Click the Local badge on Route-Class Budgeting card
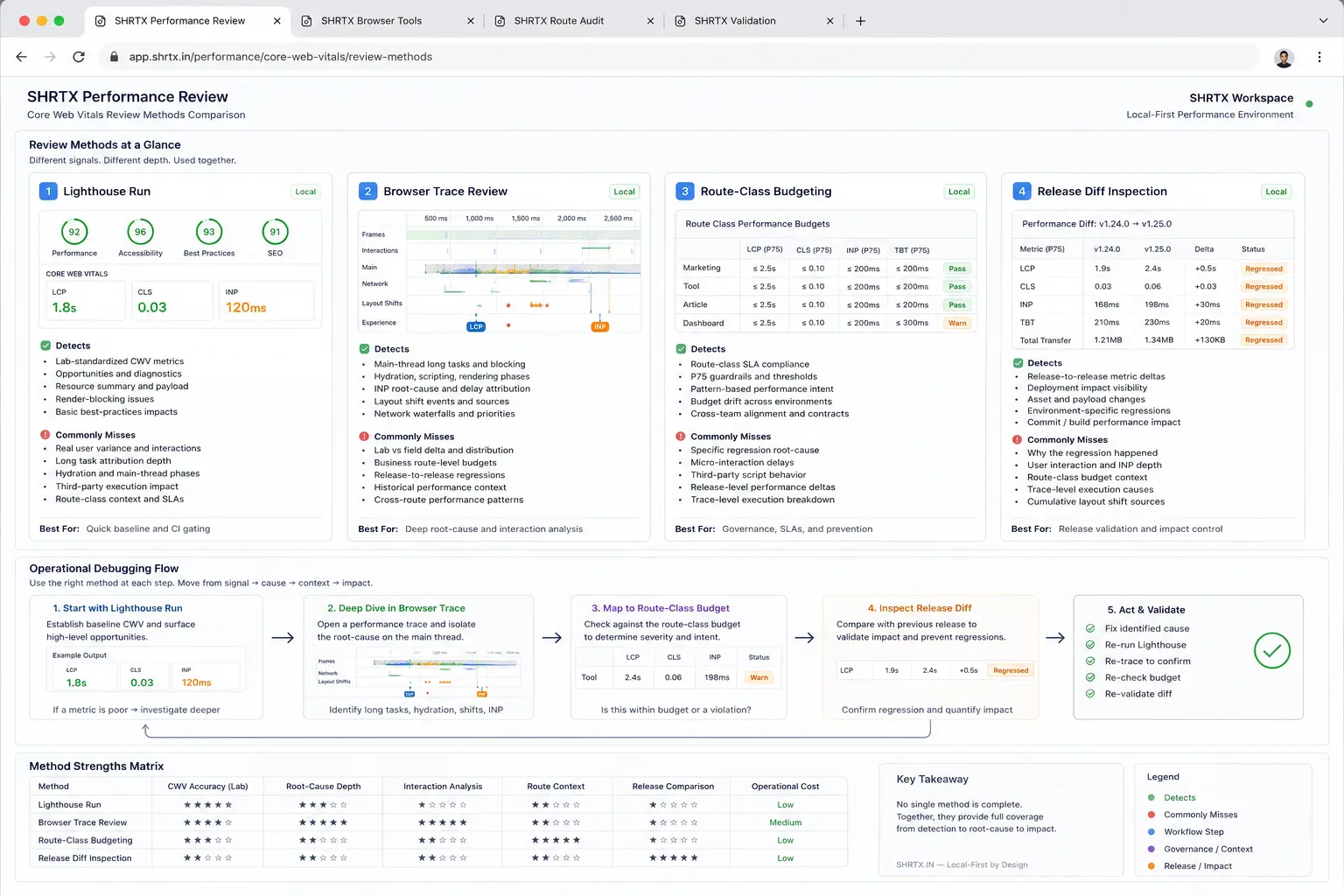The width and height of the screenshot is (1344, 896). click(959, 192)
